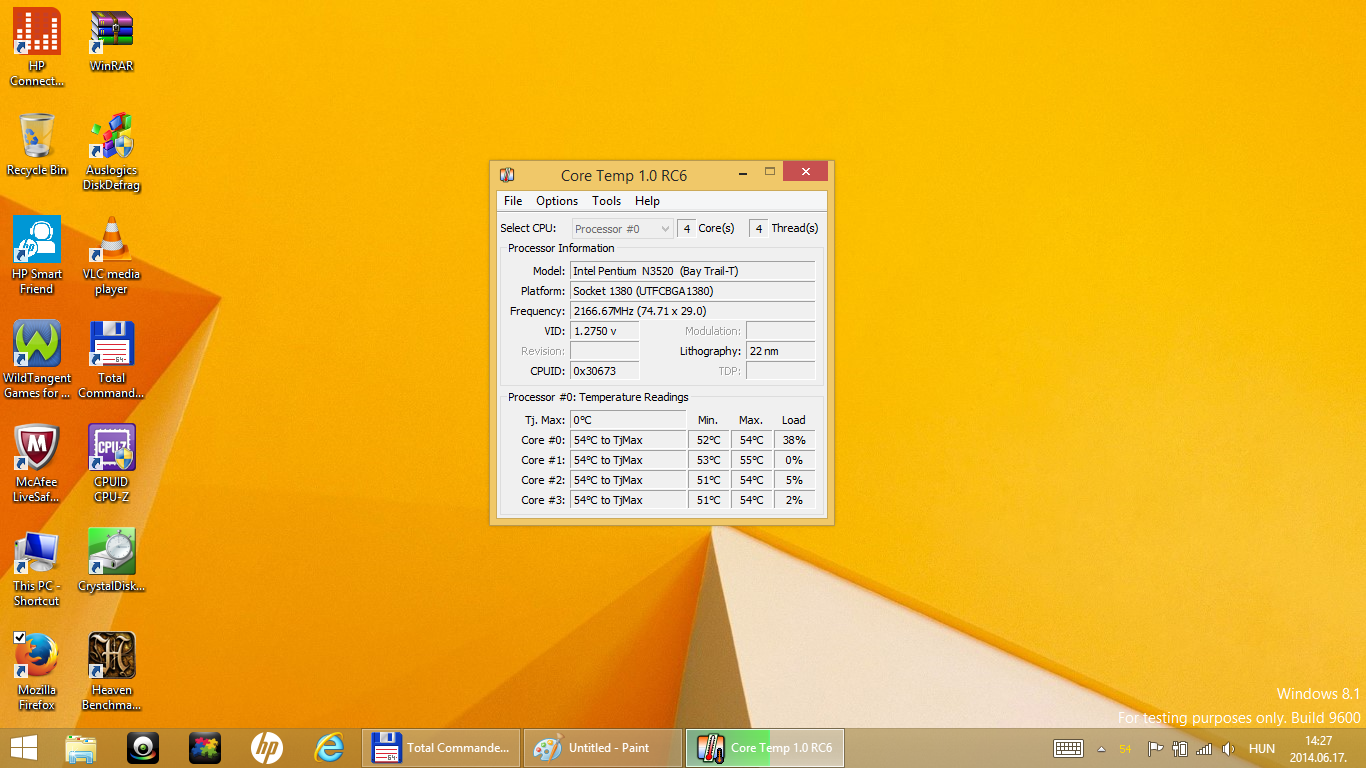The width and height of the screenshot is (1366, 768).
Task: Show hidden system tray icons
Action: pos(1101,748)
